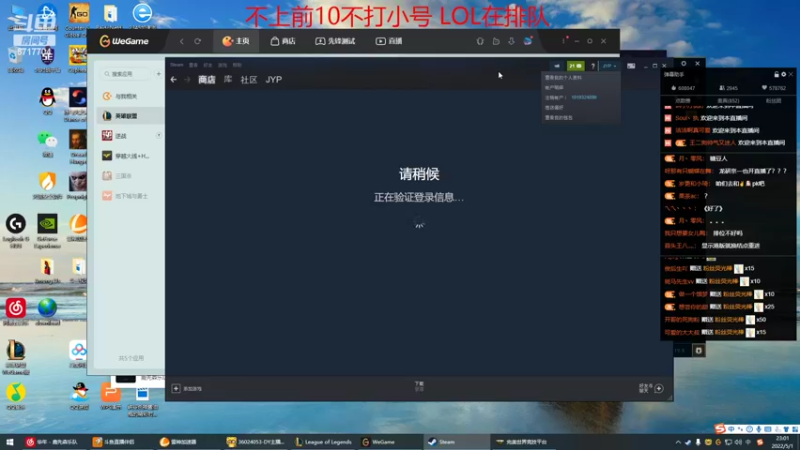Add app with plus beside search
800x450 pixels.
point(159,74)
